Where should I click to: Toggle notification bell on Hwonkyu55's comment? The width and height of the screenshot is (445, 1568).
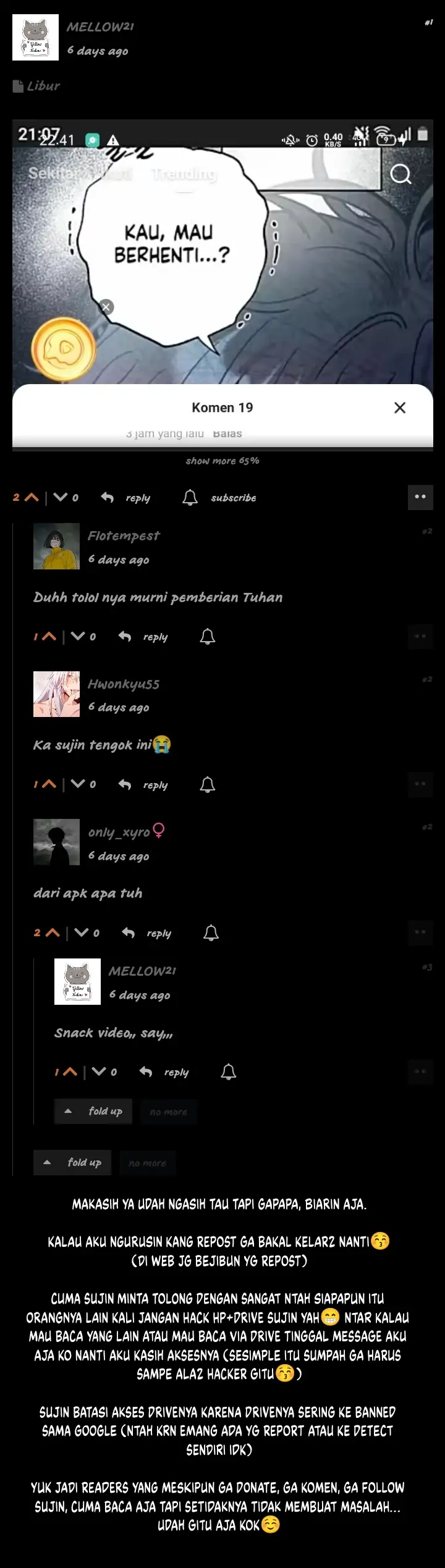point(208,785)
